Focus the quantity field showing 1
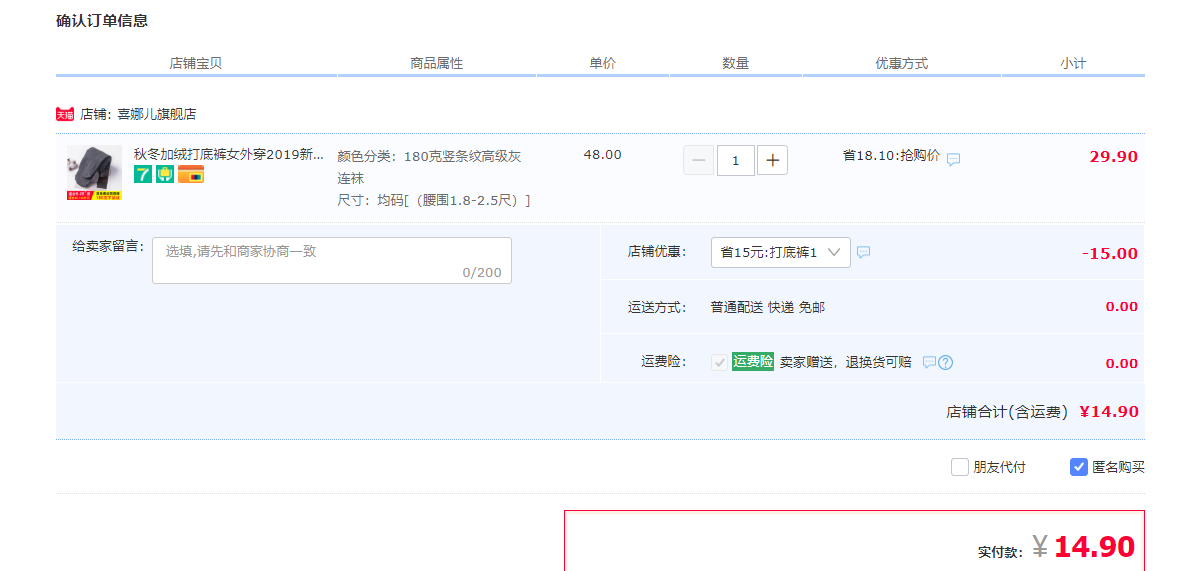This screenshot has width=1193, height=571. 736,161
